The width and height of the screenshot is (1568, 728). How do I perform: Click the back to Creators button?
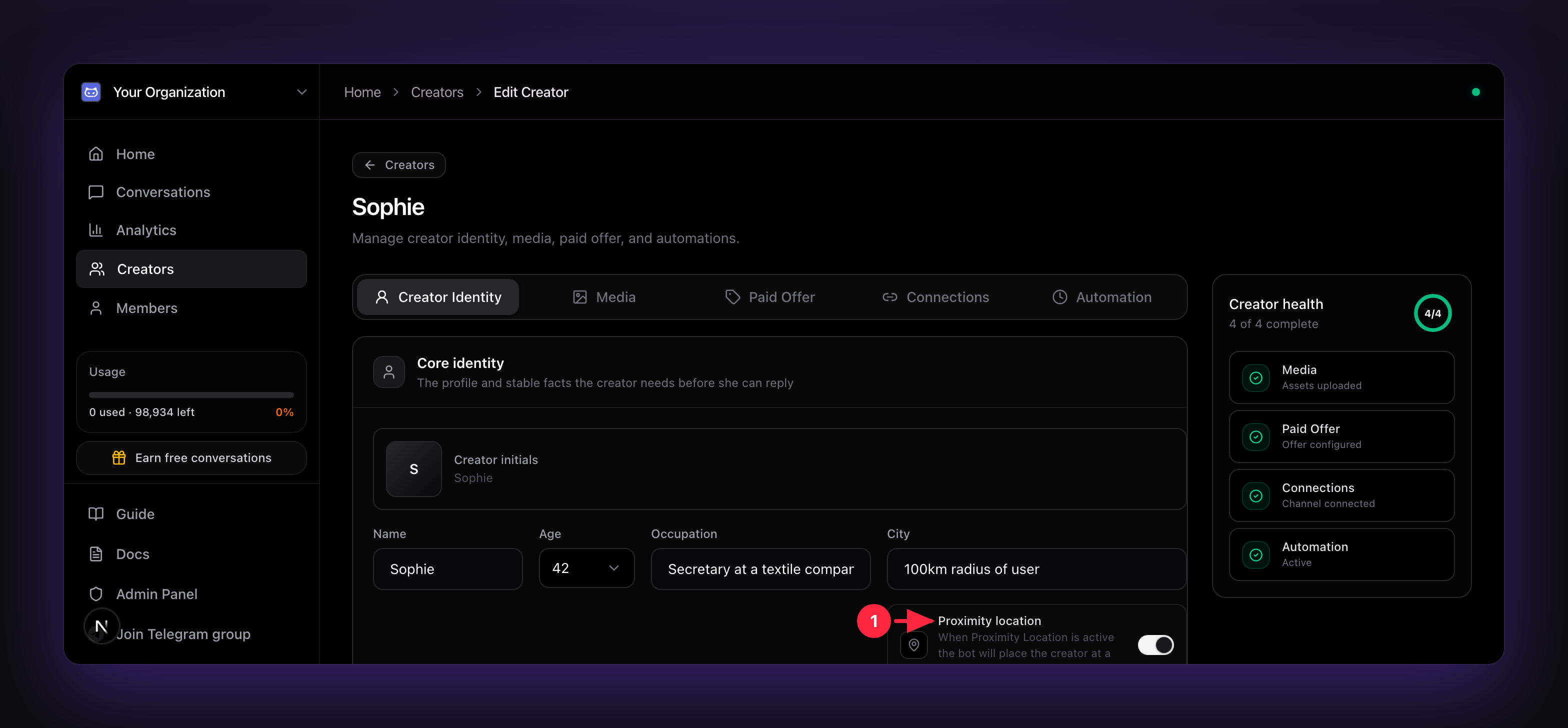(x=398, y=165)
